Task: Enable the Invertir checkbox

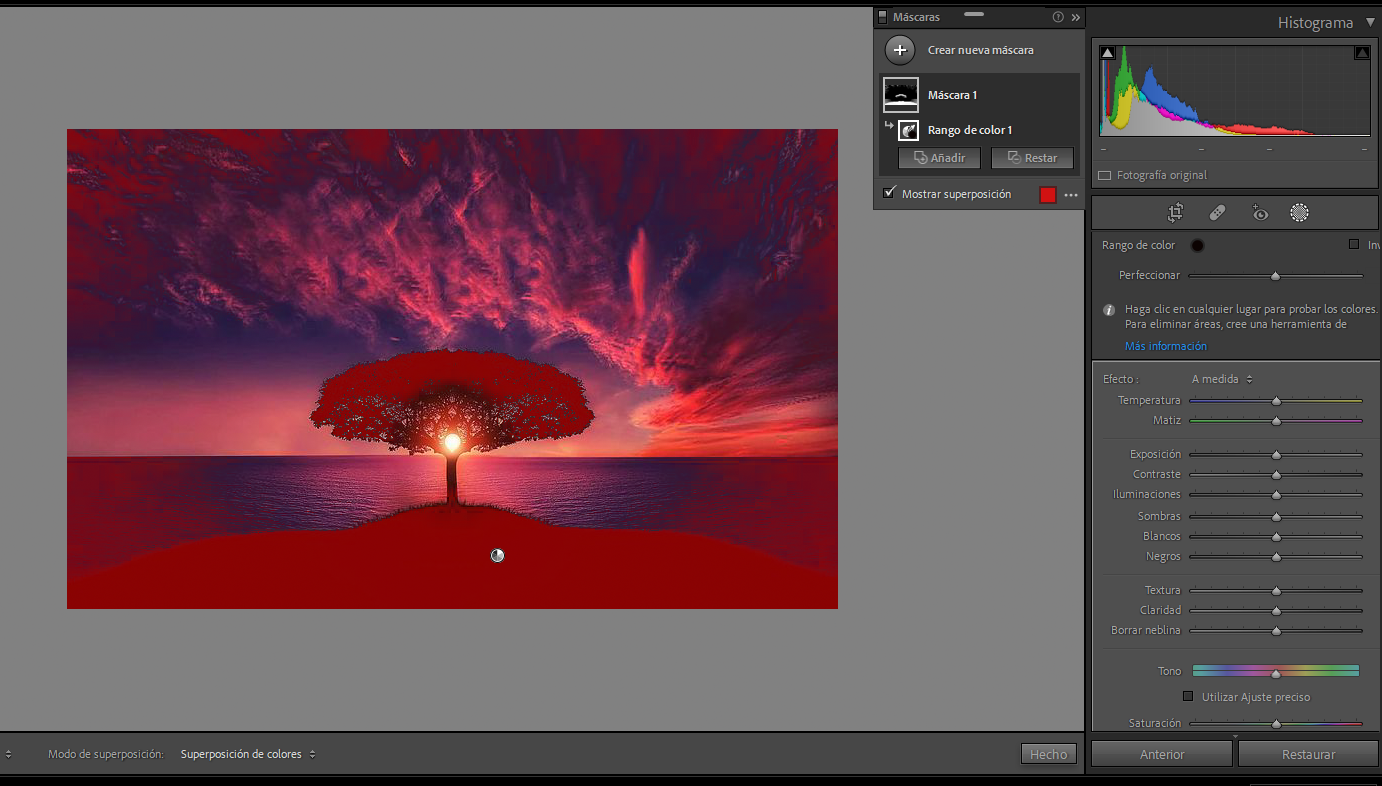Action: click(1356, 244)
